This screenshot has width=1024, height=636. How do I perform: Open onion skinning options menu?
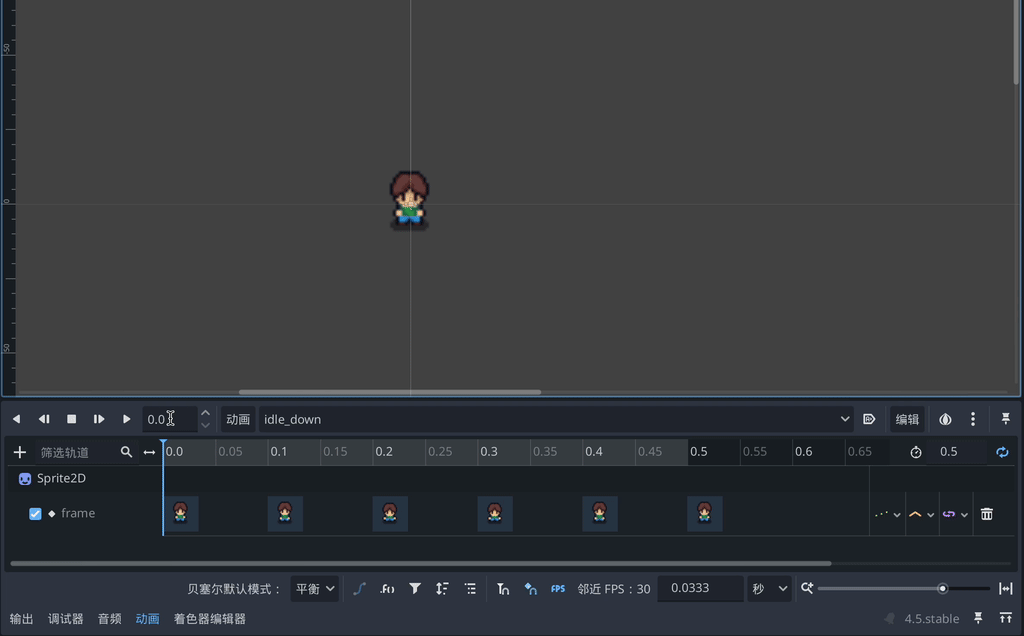(973, 419)
